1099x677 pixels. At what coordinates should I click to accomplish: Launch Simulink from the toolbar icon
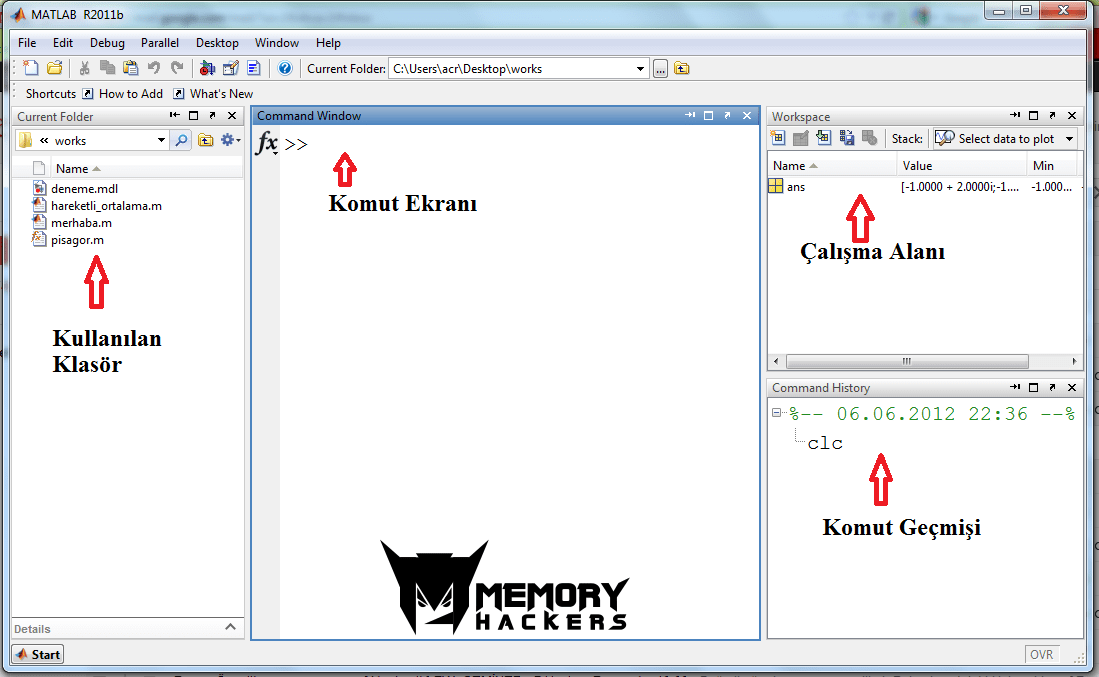coord(207,68)
